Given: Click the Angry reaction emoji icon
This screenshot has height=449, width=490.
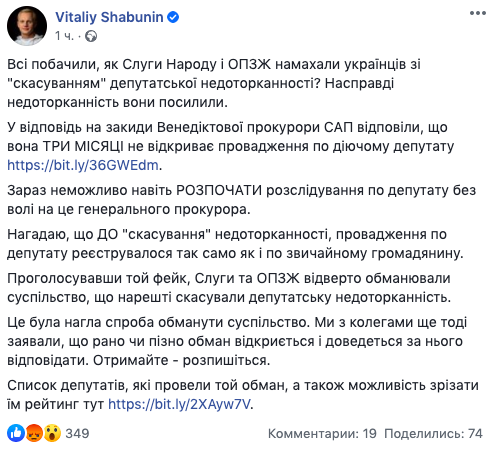Looking at the screenshot, I should (34, 433).
